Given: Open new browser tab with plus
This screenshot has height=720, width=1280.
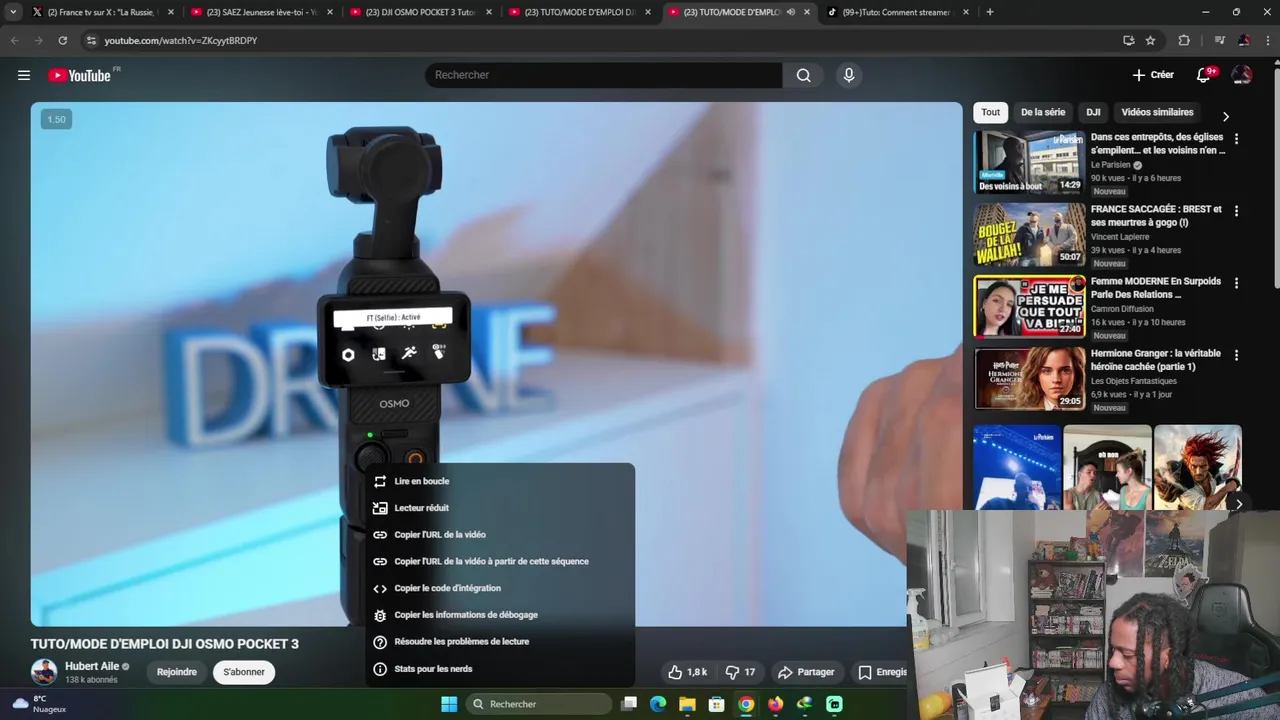Looking at the screenshot, I should coord(990,12).
